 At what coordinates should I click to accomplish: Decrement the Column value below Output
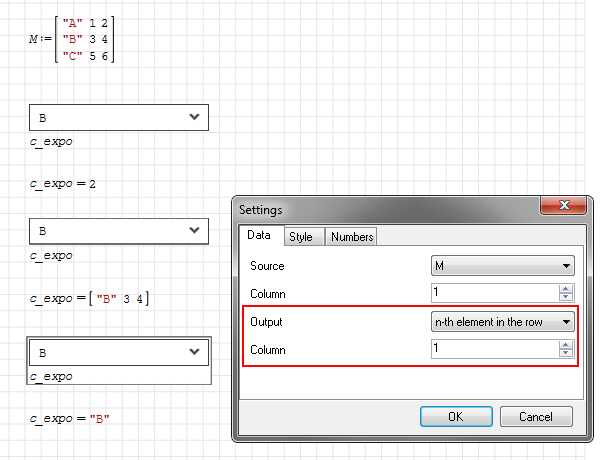click(567, 354)
